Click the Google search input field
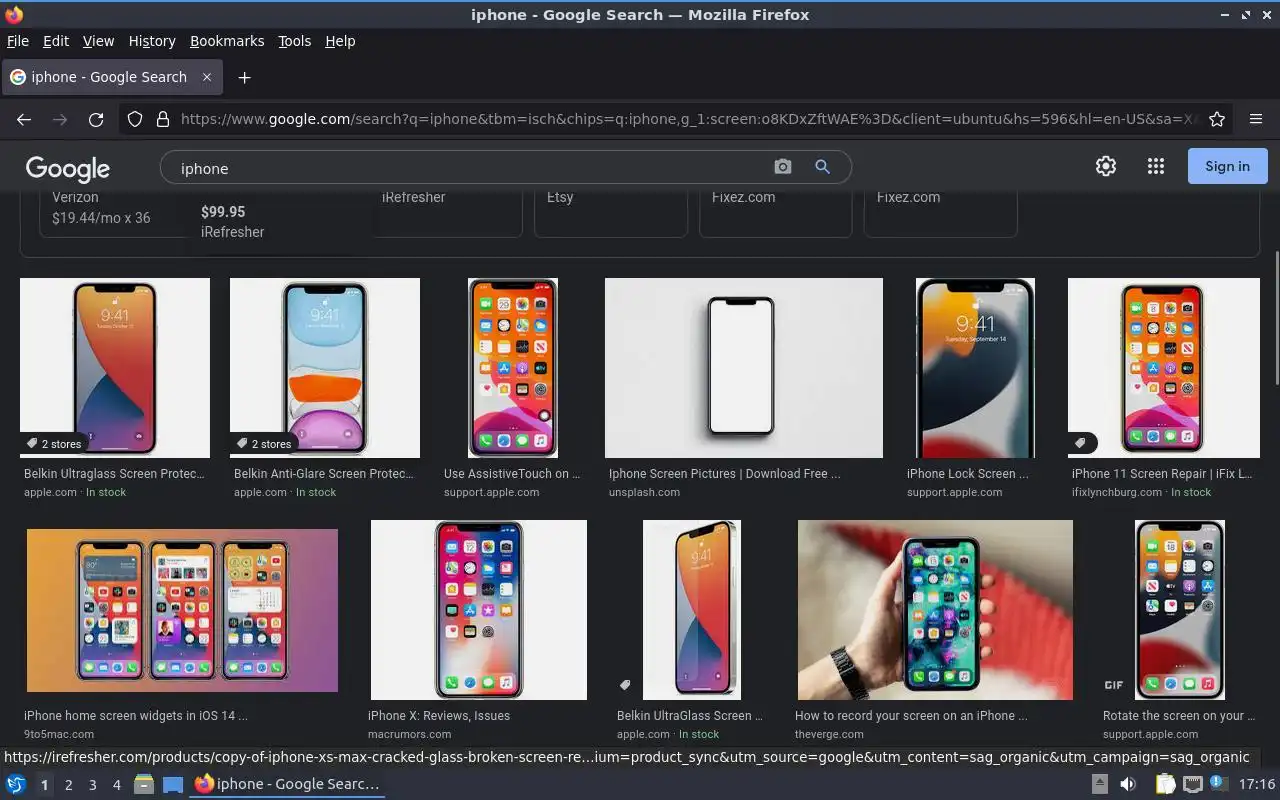Viewport: 1280px width, 800px height. 470,168
